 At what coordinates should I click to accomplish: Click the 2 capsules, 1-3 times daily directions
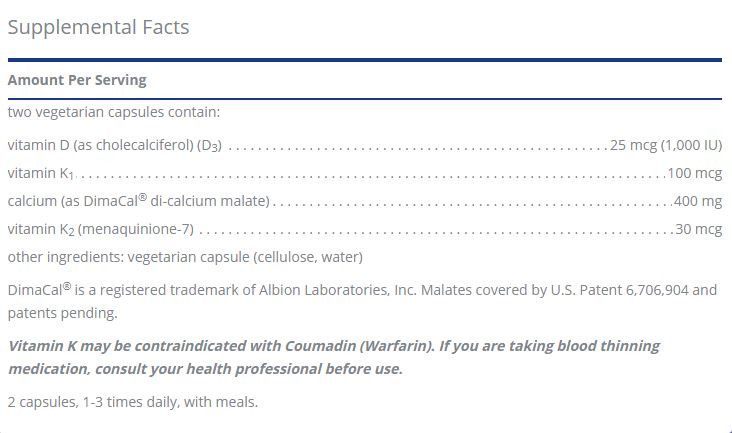click(133, 402)
